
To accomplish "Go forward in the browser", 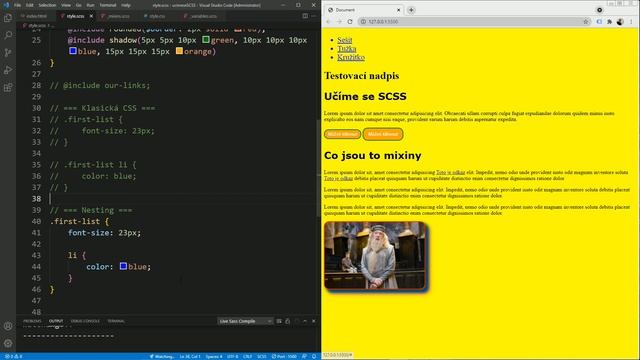I will pos(339,22).
